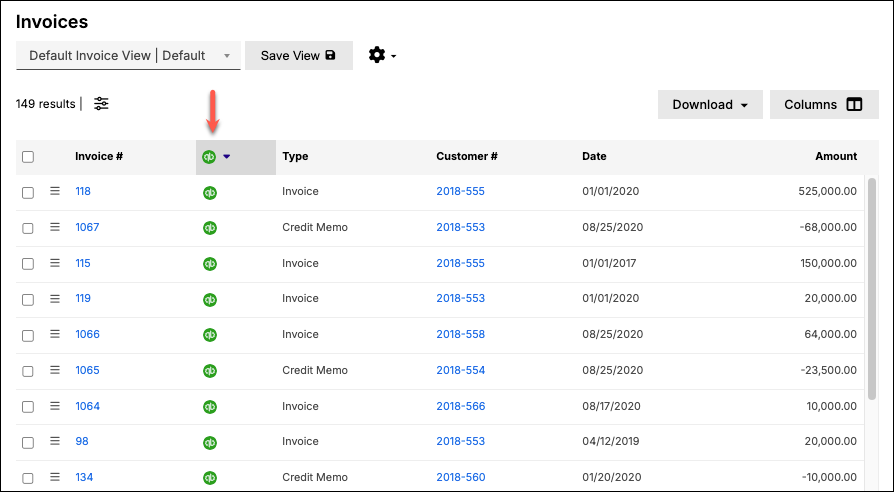The width and height of the screenshot is (894, 492).
Task: Open invoice 118 link
Action: click(x=83, y=191)
